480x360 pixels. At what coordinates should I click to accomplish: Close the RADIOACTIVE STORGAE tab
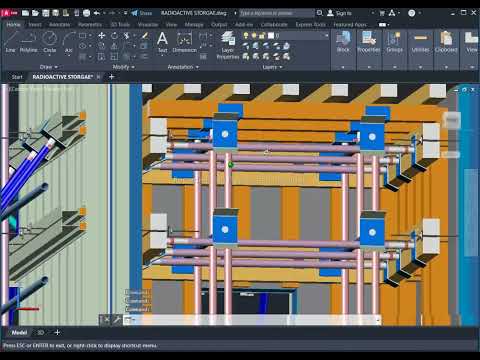point(98,77)
